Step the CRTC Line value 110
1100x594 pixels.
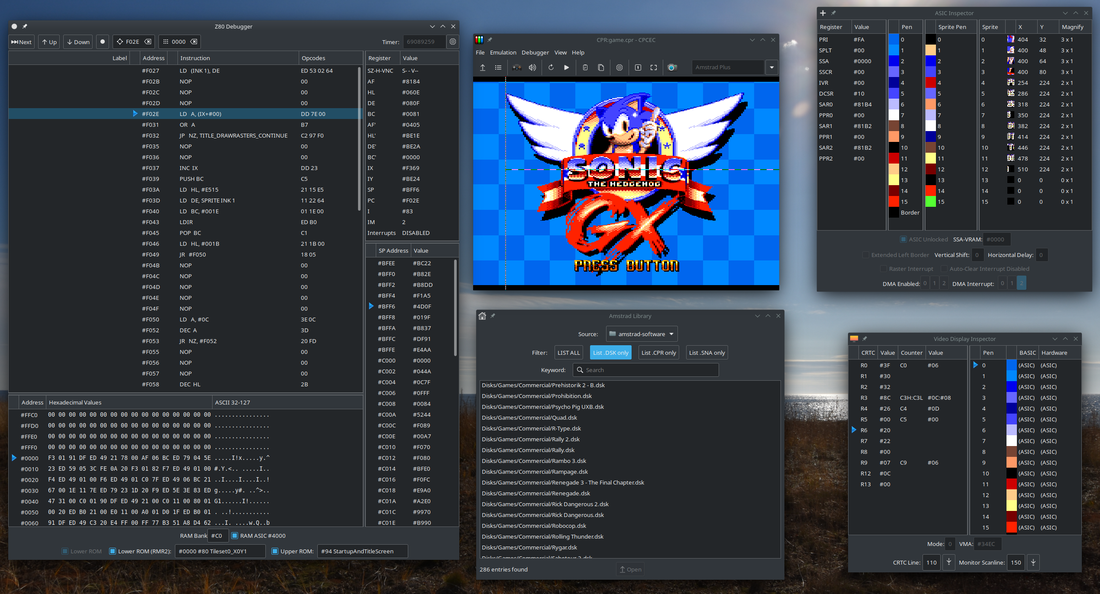coord(948,562)
